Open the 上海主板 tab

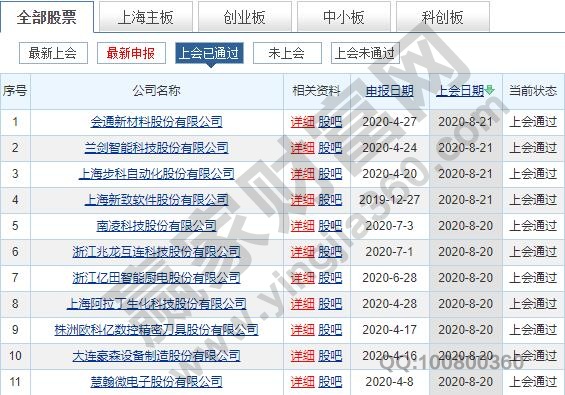point(146,17)
